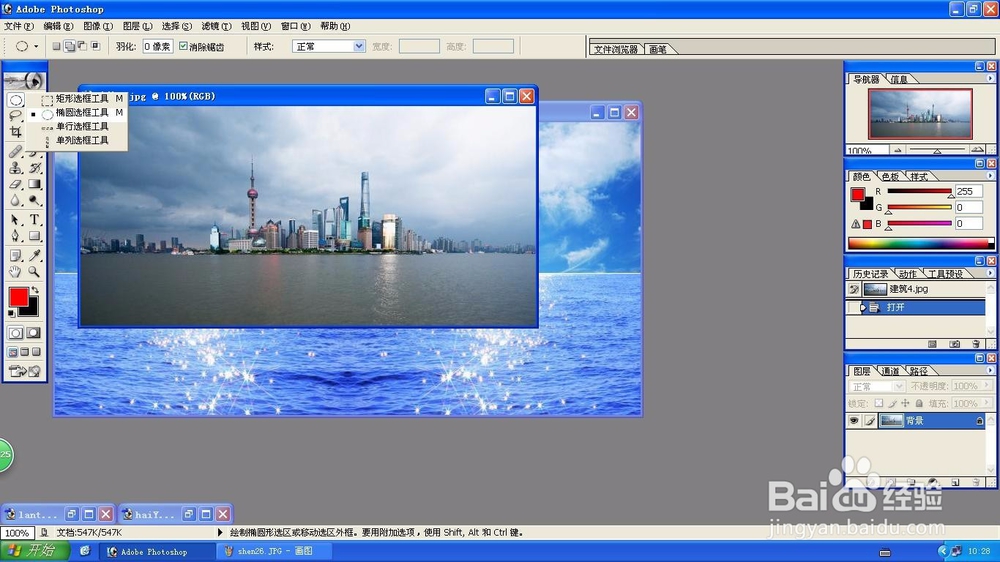This screenshot has height=562, width=1000.
Task: Set history brush source on 建筑4.jpg snapshot
Action: 853,289
